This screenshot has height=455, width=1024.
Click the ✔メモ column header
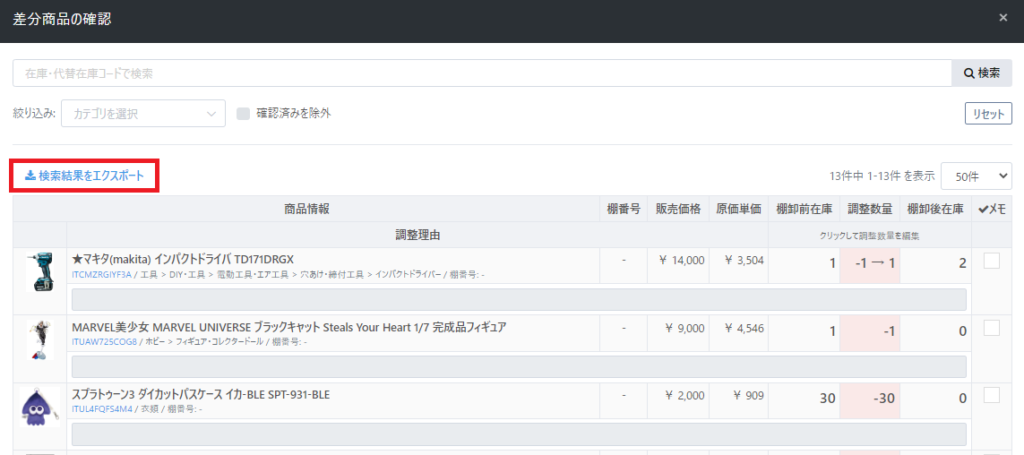(x=991, y=209)
